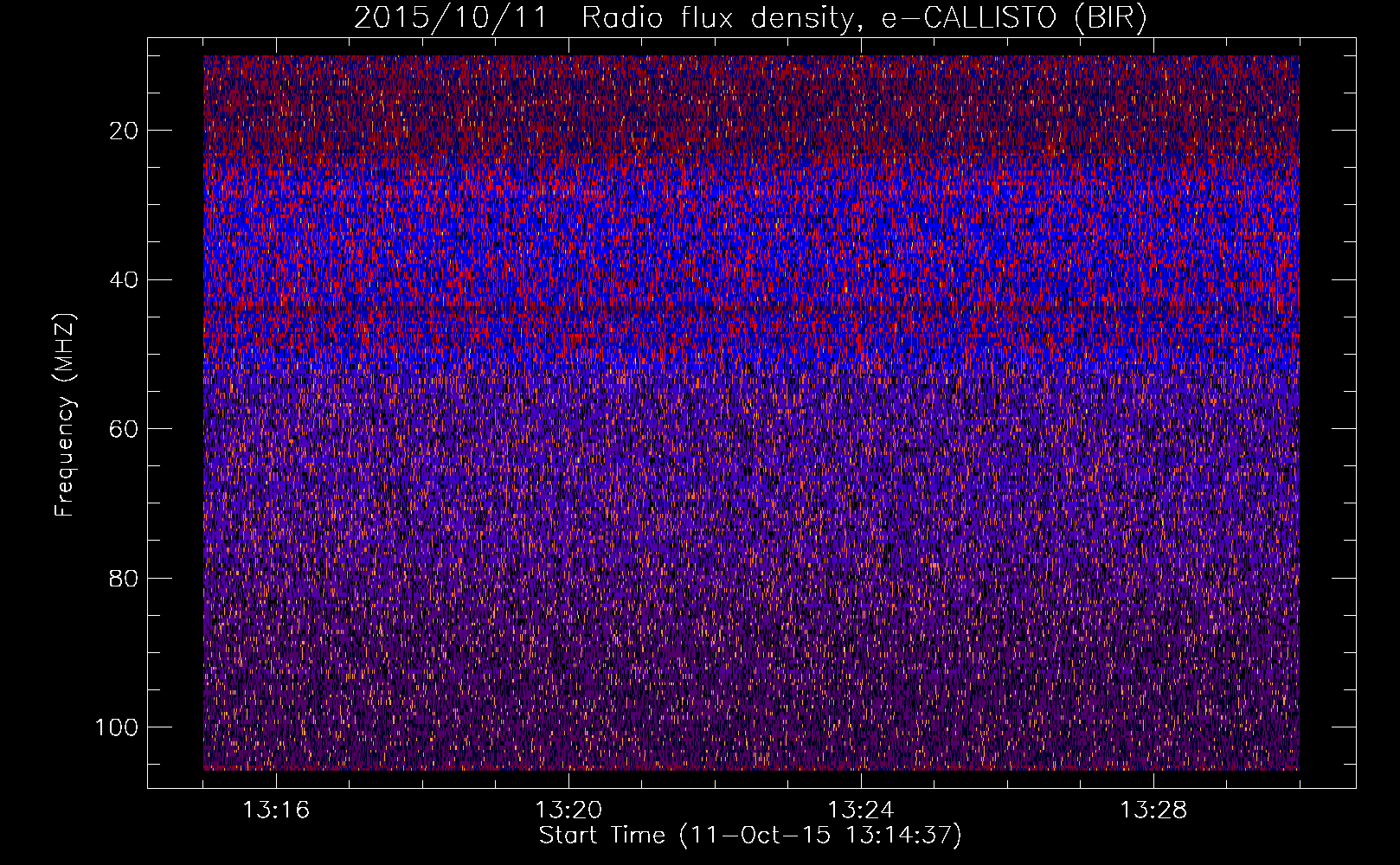
Task: Click the 13:28 time tick label
Action: pos(1153,811)
